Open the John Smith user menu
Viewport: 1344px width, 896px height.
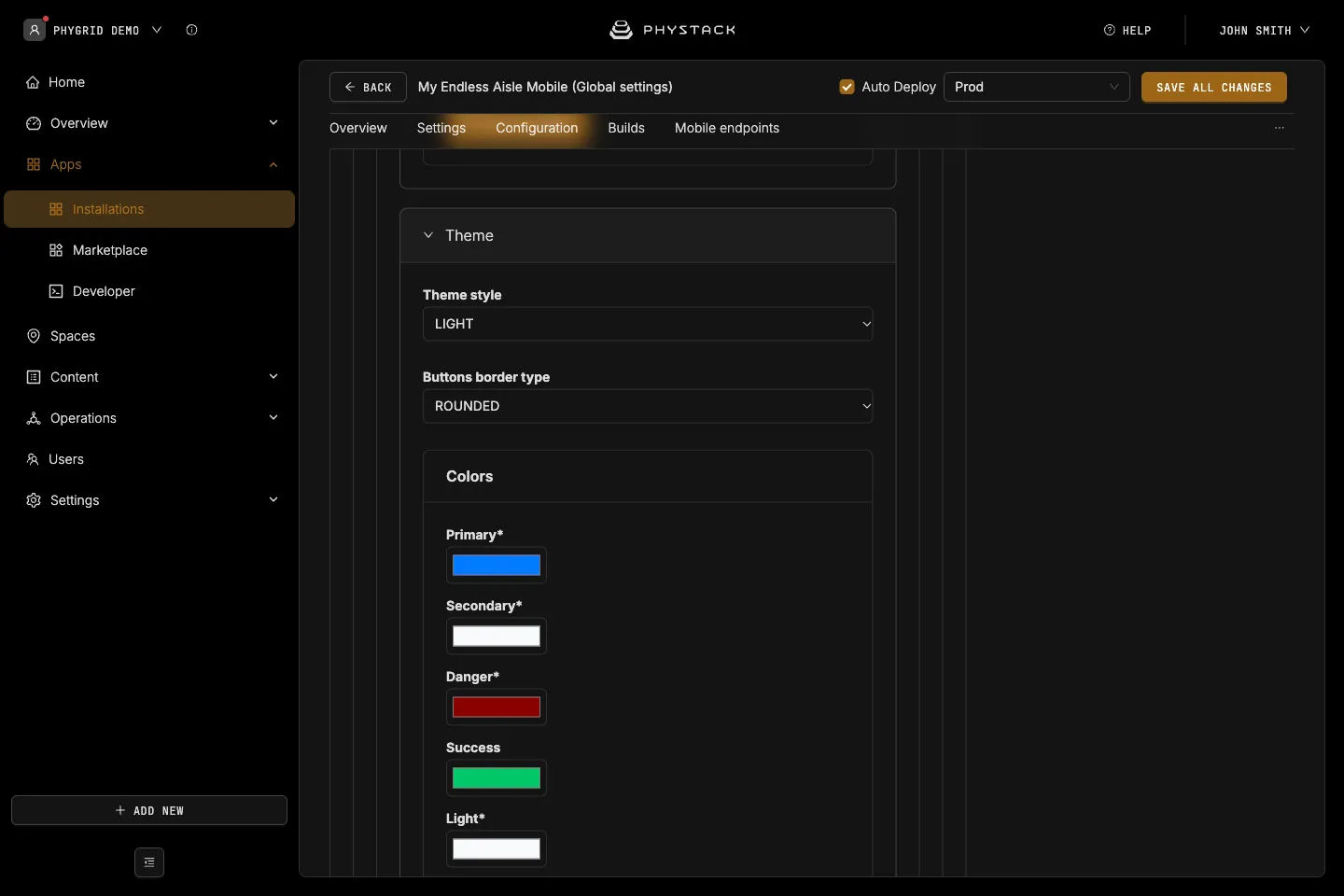1265,30
